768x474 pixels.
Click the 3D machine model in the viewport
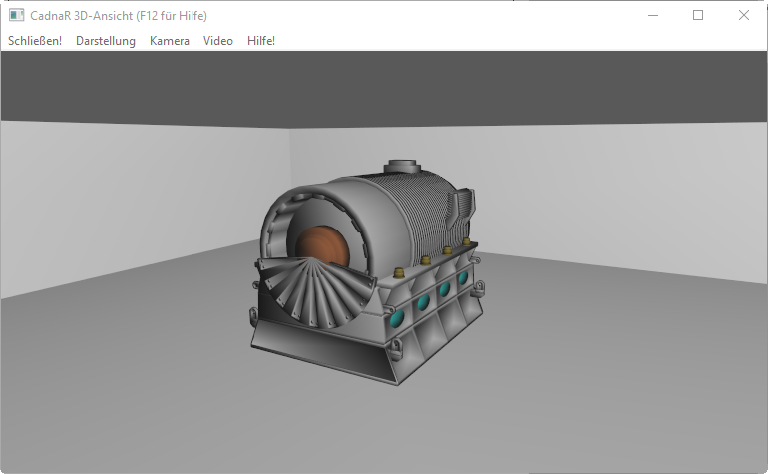point(366,272)
